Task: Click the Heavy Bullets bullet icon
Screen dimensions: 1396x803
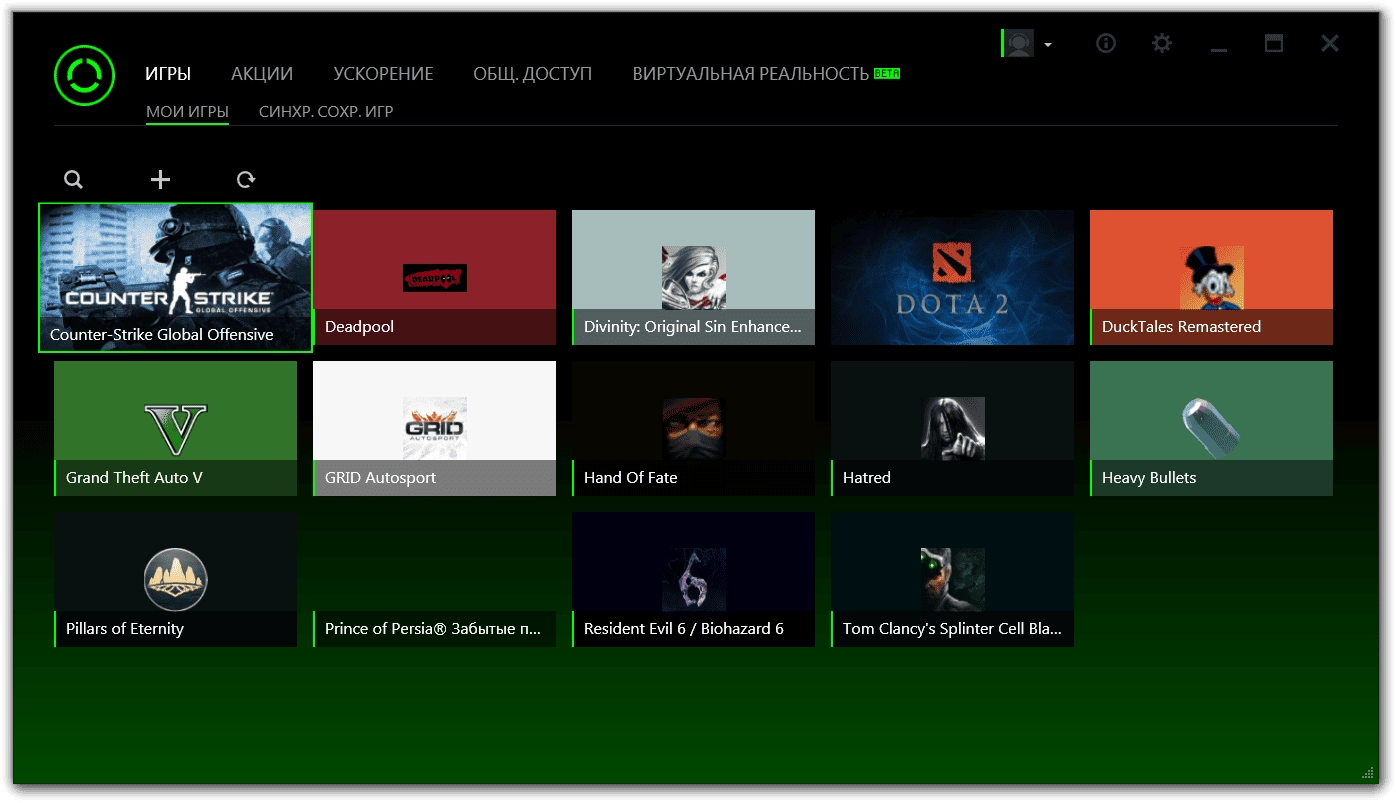Action: tap(1211, 429)
